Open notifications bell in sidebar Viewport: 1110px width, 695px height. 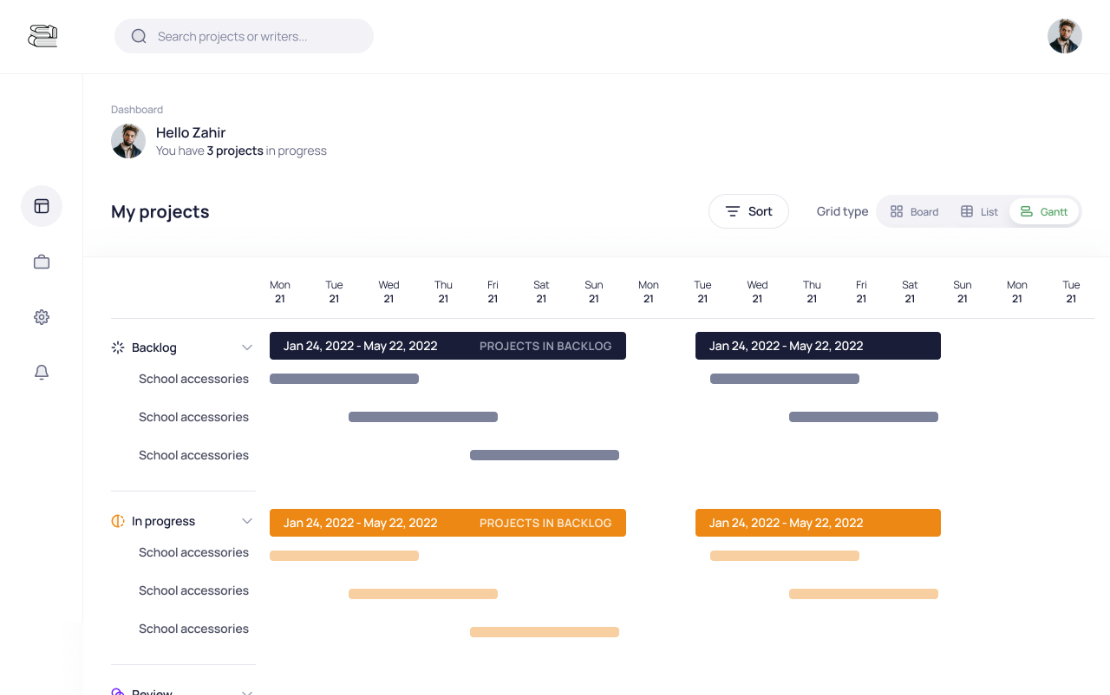tap(42, 372)
